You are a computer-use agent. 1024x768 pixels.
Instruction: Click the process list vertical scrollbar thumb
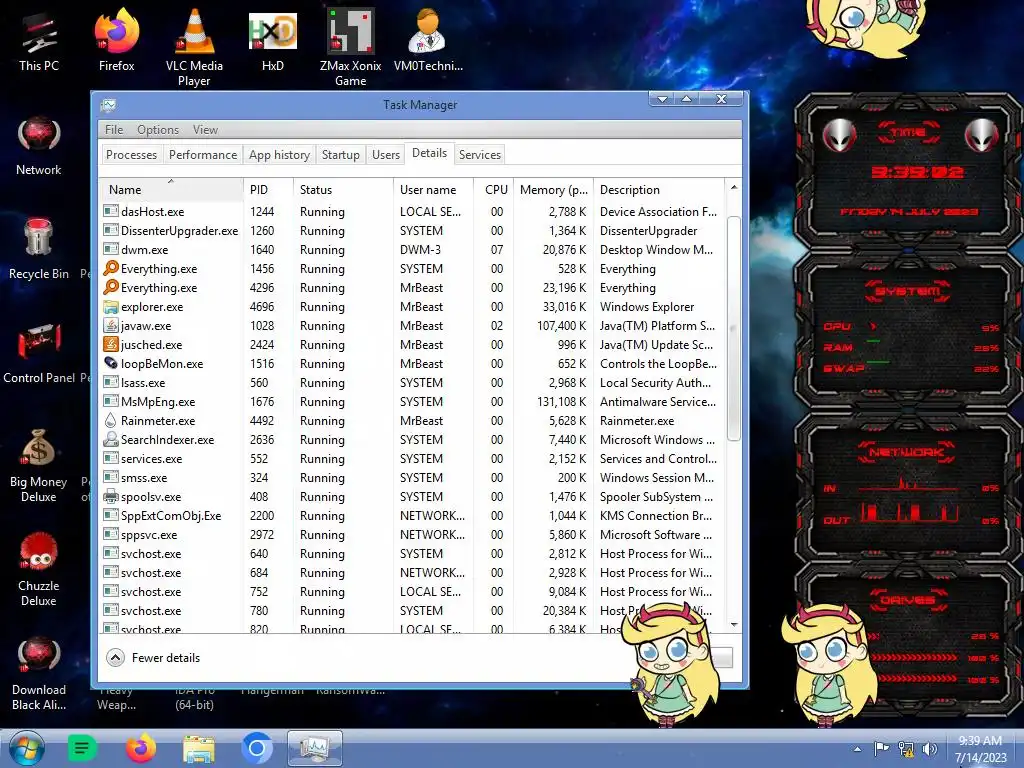click(x=733, y=328)
